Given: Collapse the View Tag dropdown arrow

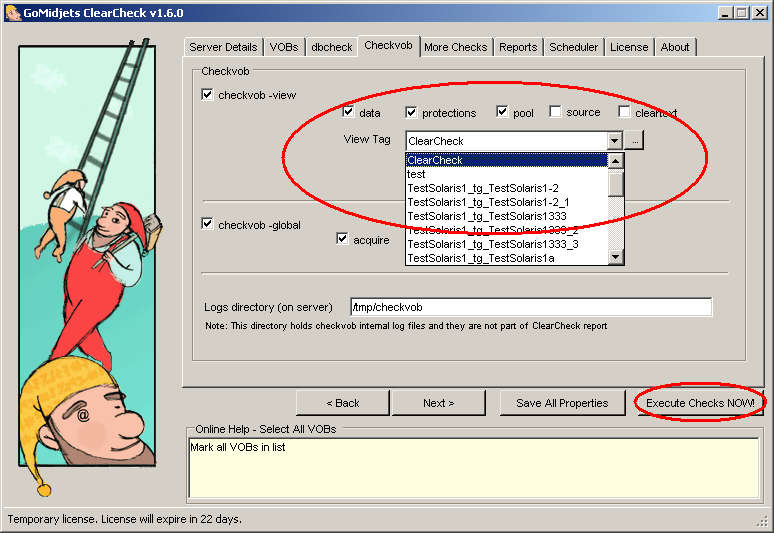Looking at the screenshot, I should pos(614,141).
